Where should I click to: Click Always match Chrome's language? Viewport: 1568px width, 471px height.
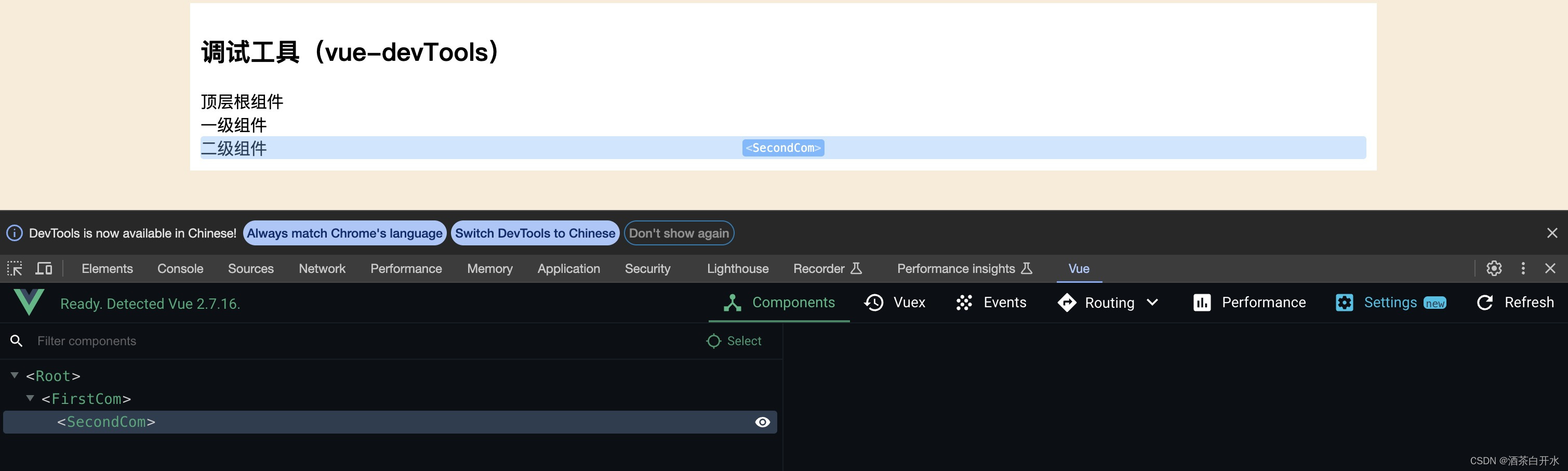coord(344,233)
